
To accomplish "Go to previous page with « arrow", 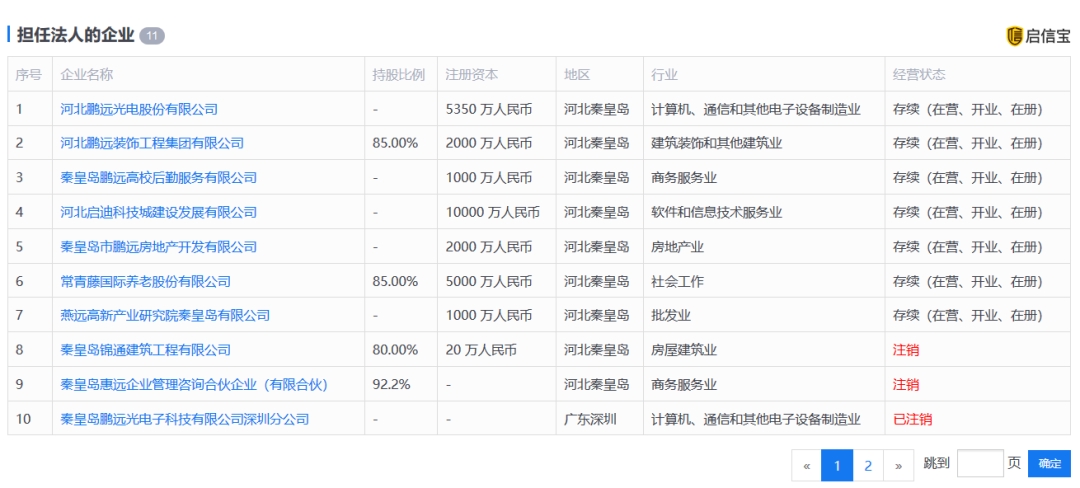I will point(807,465).
